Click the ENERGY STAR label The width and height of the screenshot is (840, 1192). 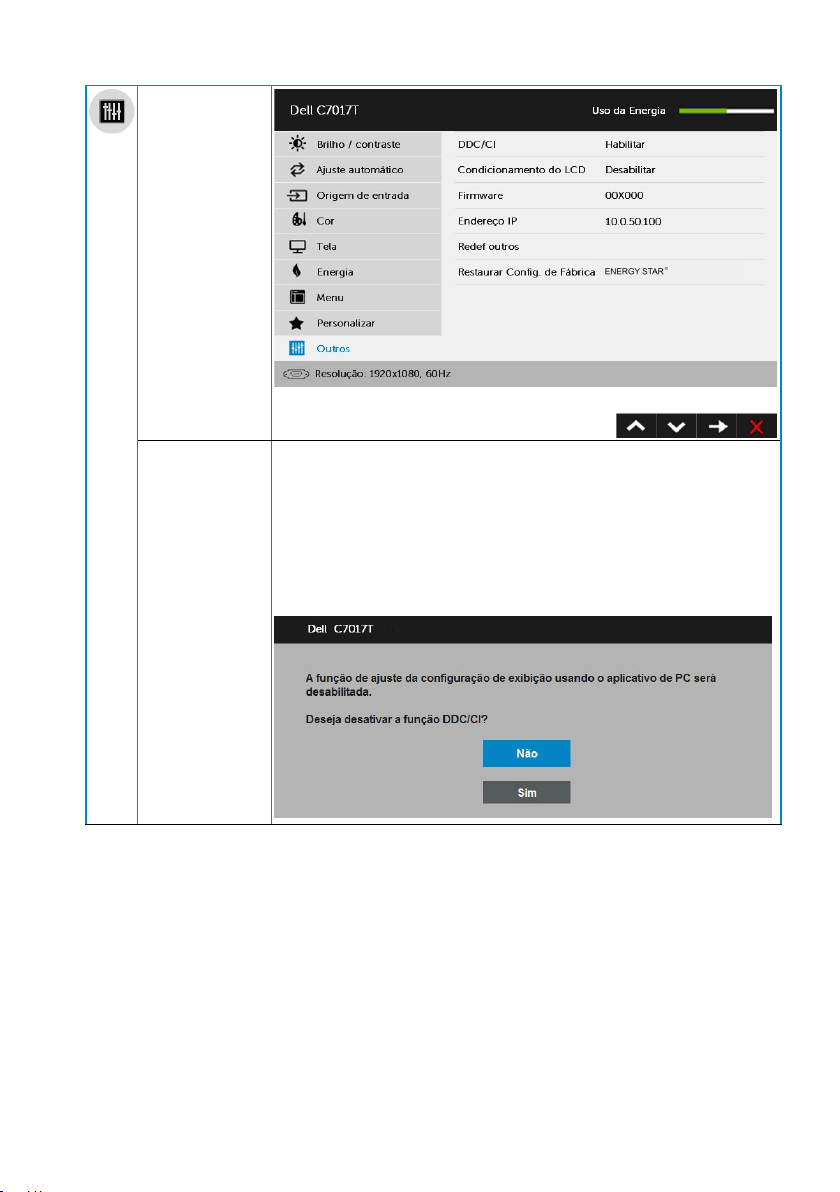tap(636, 271)
